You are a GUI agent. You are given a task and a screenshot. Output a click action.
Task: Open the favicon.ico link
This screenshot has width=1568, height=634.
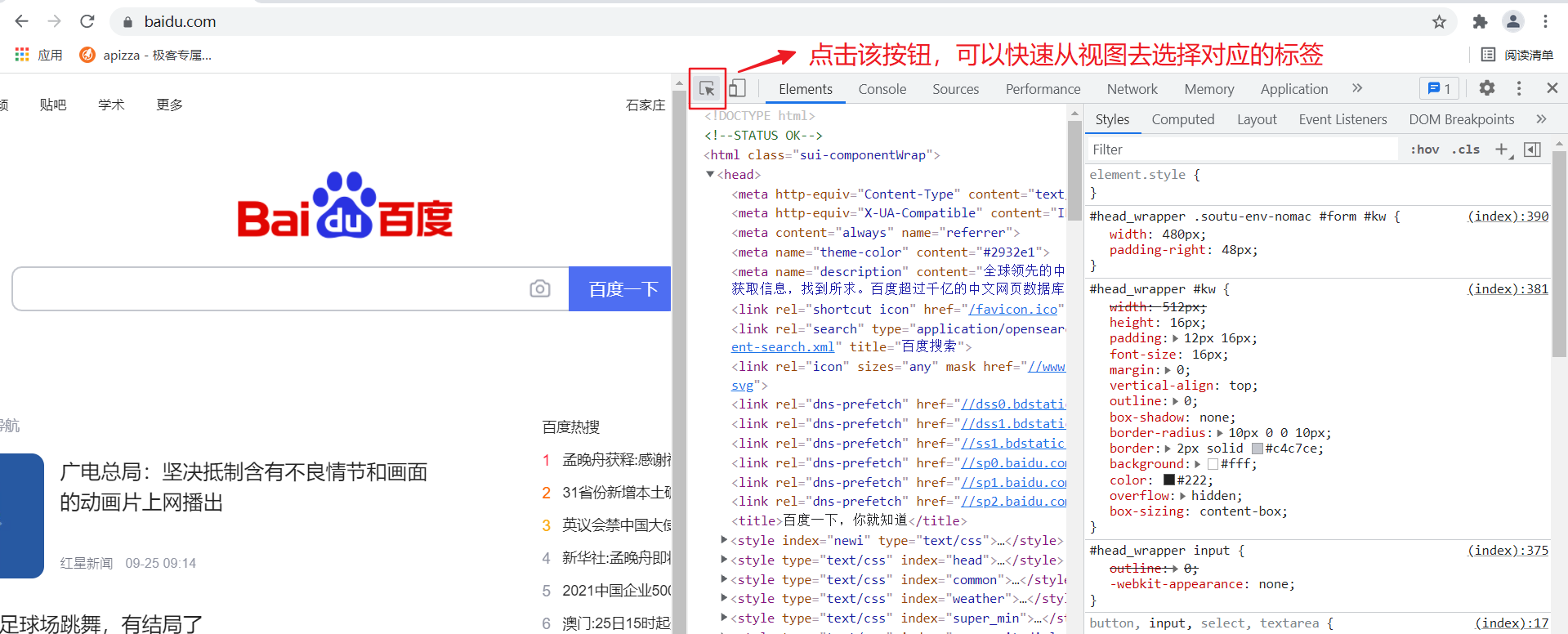pos(1012,309)
